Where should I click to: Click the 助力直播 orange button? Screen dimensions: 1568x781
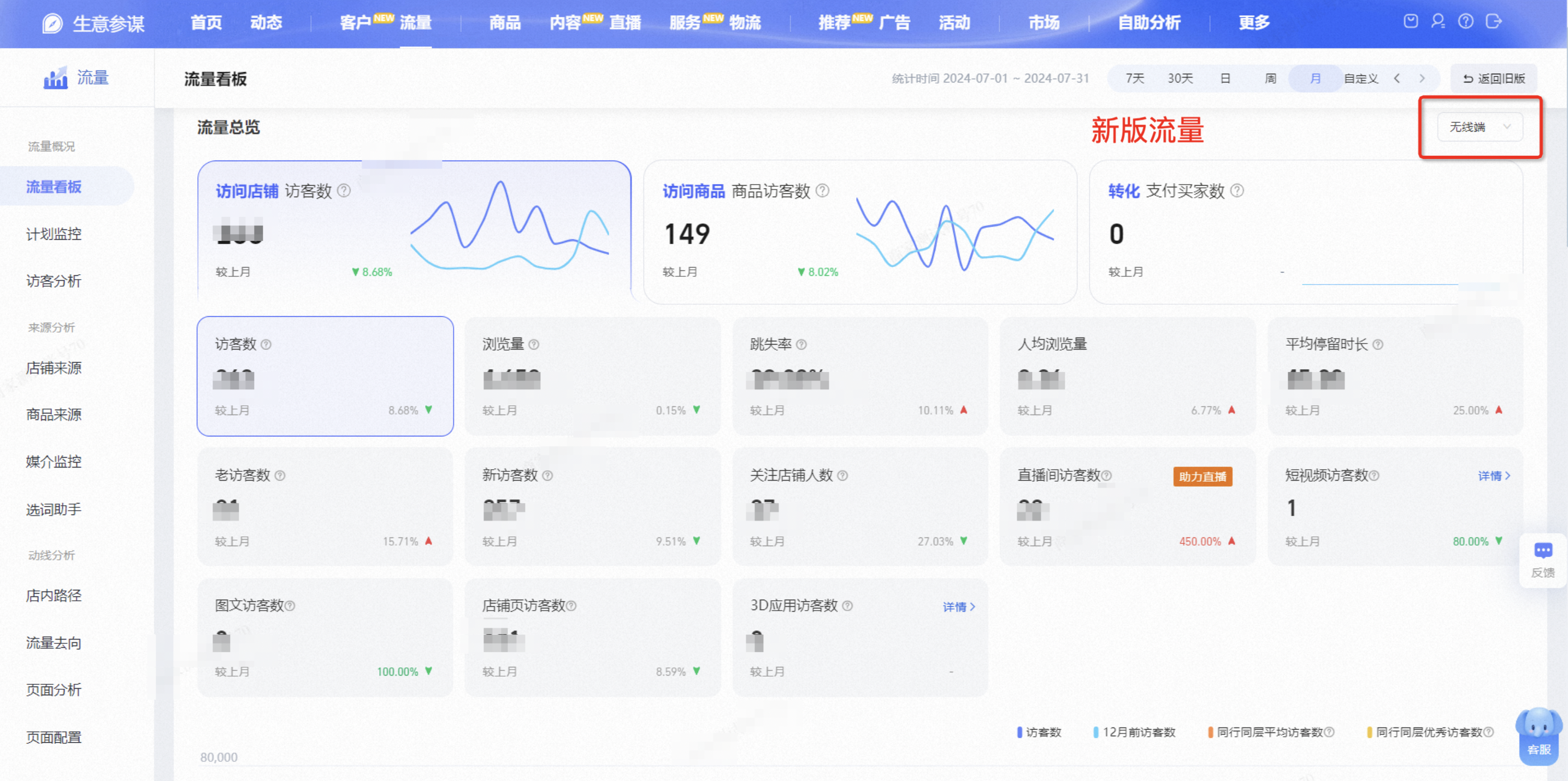1202,476
